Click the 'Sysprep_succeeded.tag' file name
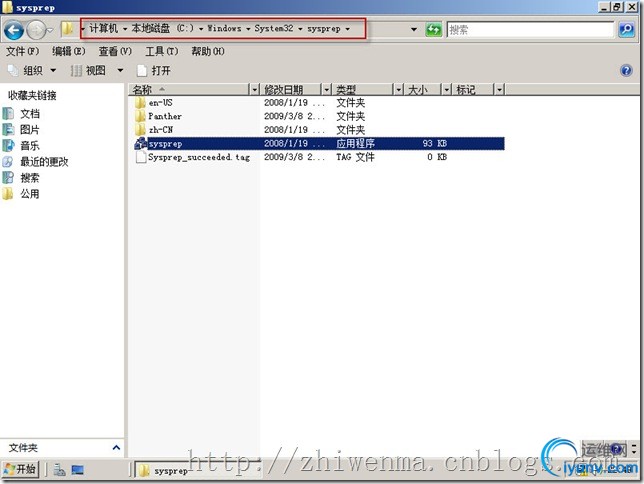The height and width of the screenshot is (484, 644). pyautogui.click(x=199, y=157)
